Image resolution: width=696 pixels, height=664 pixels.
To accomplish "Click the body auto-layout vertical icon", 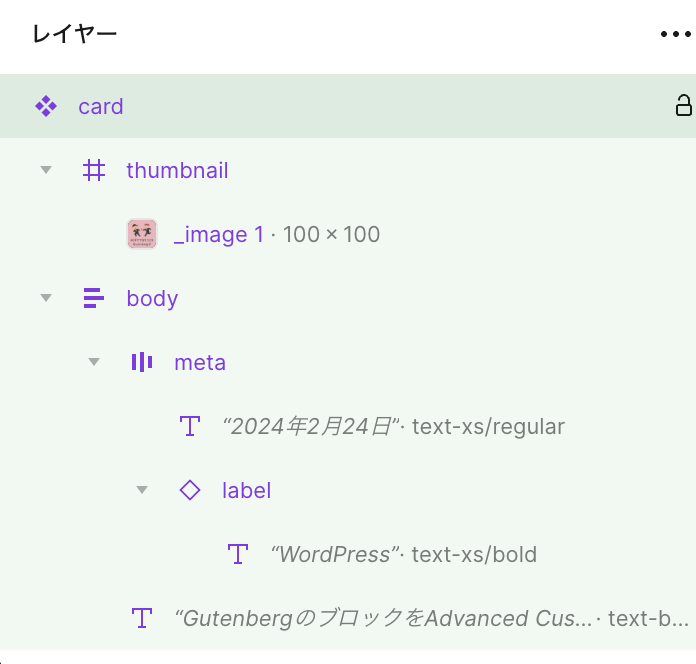I will pyautogui.click(x=94, y=298).
